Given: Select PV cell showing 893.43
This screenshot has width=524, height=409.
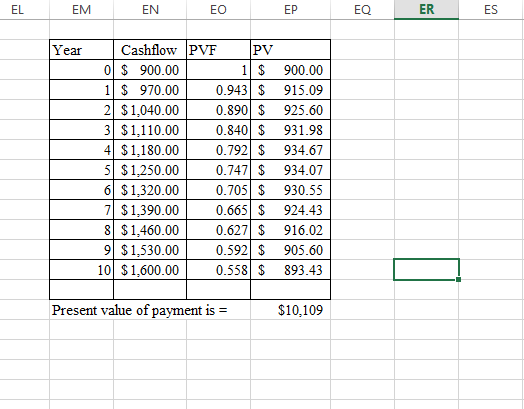Looking at the screenshot, I should [290, 270].
